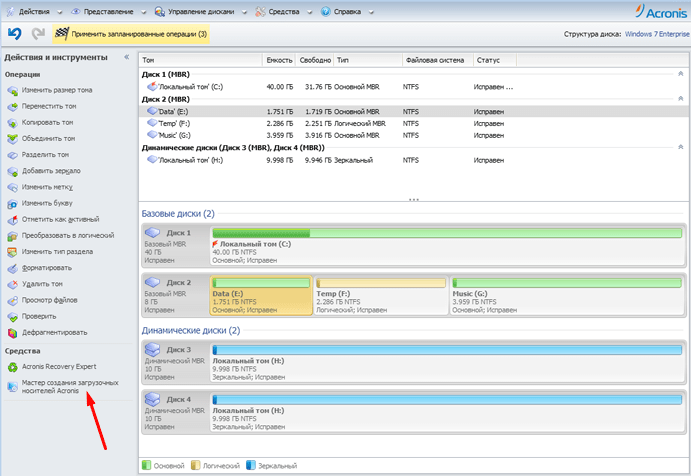Click the Диск 3 dynamic disk icon
Image resolution: width=691 pixels, height=476 pixels.
(152, 350)
